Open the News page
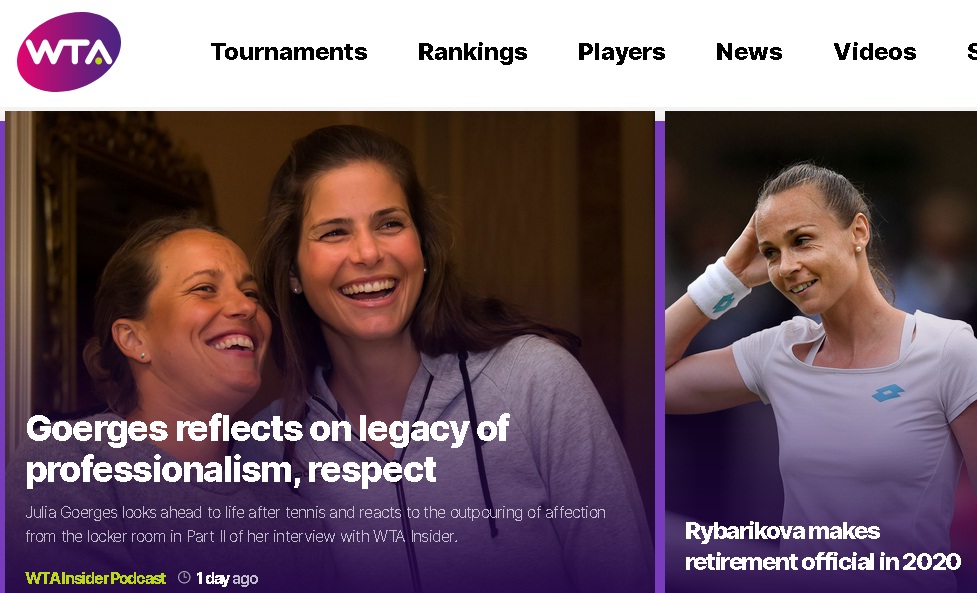Viewport: 977px width, 593px height. 749,52
